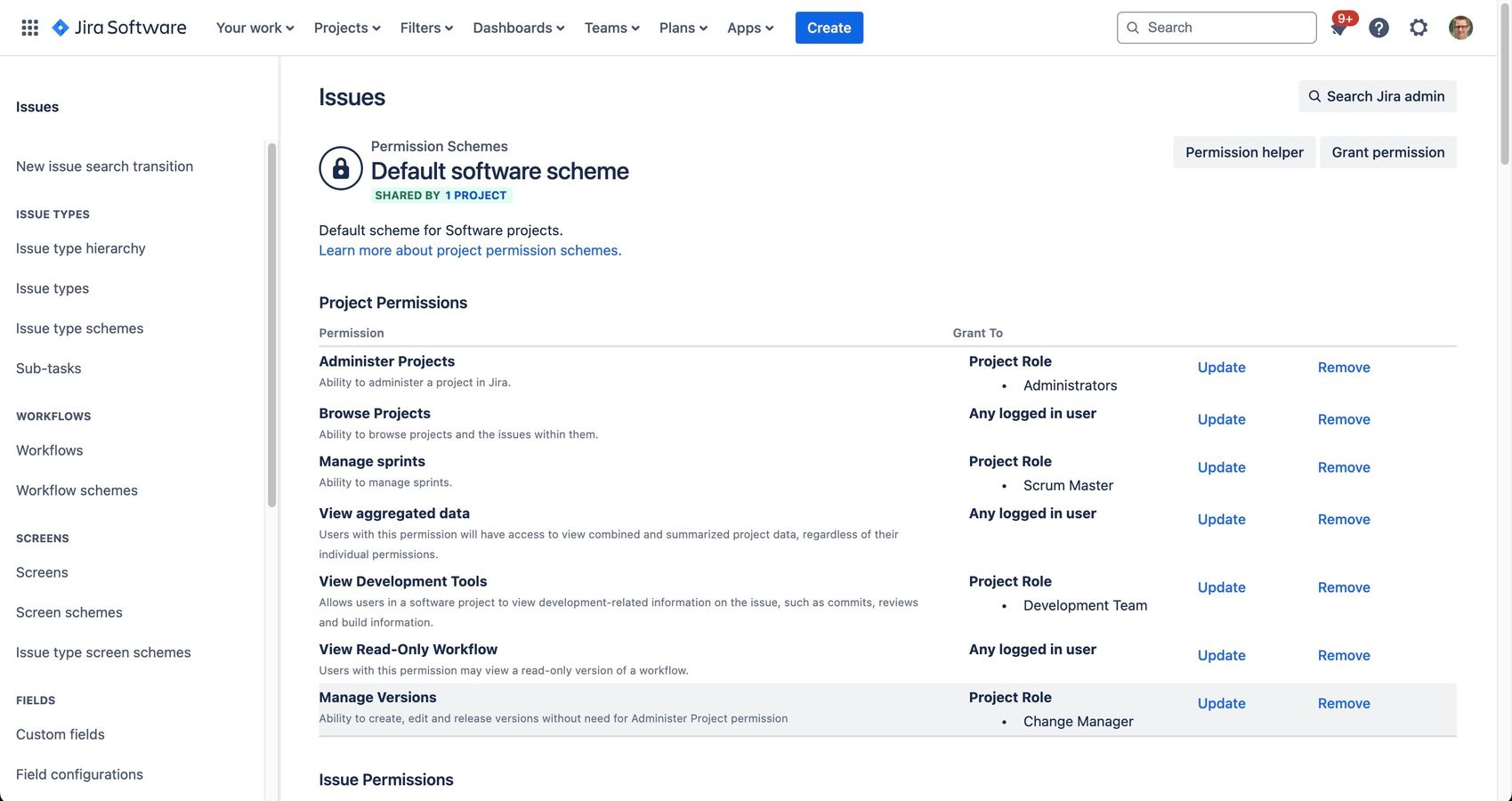Remove the Manage Versions permission
This screenshot has width=1512, height=801.
tap(1344, 703)
